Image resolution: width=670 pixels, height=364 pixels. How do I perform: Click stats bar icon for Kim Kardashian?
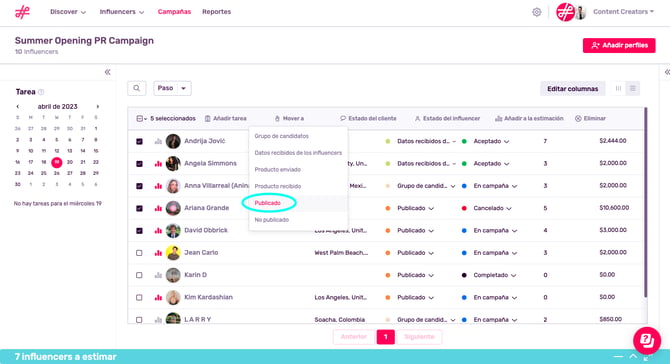158,297
